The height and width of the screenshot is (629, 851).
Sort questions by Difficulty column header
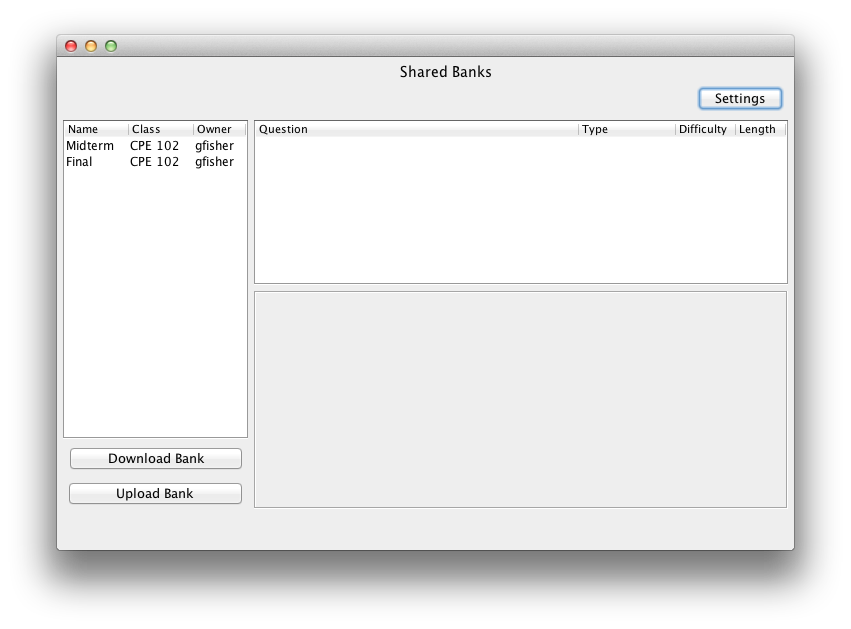pyautogui.click(x=704, y=129)
